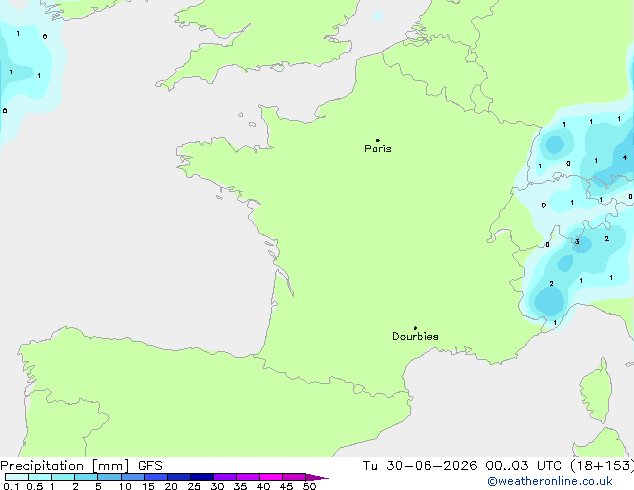
Task: Click the 'Precipitation [mm]' title text
Action: (65, 466)
